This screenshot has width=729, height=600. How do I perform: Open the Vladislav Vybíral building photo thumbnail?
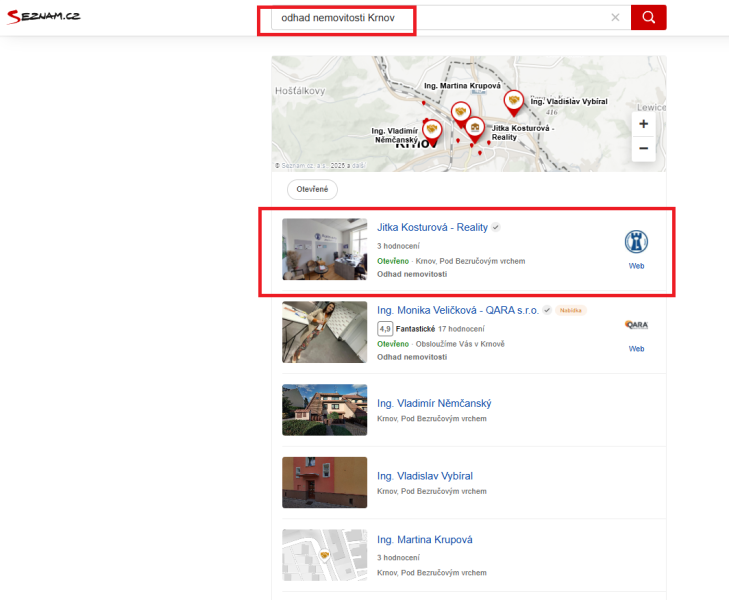click(325, 482)
